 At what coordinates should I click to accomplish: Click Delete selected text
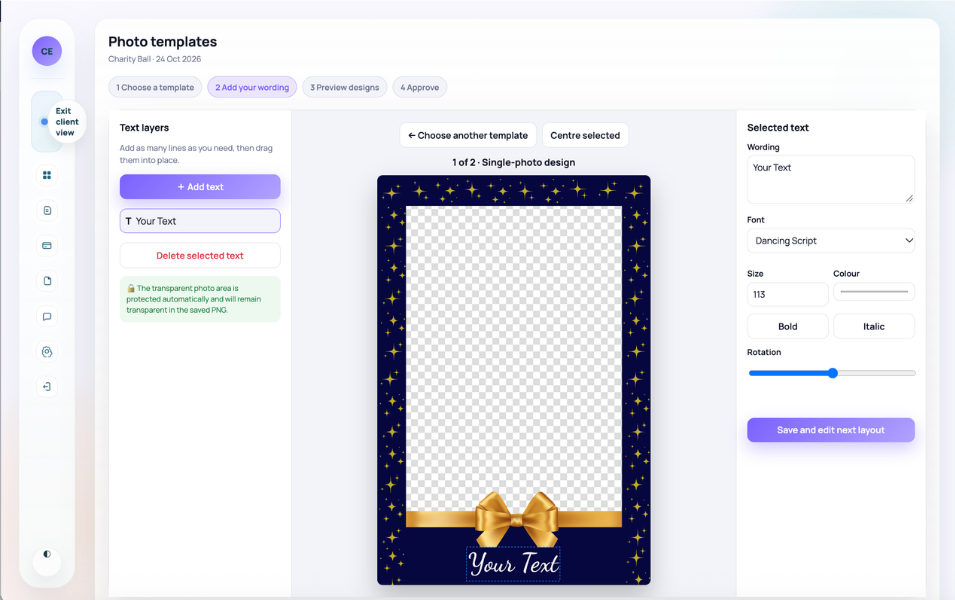click(x=200, y=255)
